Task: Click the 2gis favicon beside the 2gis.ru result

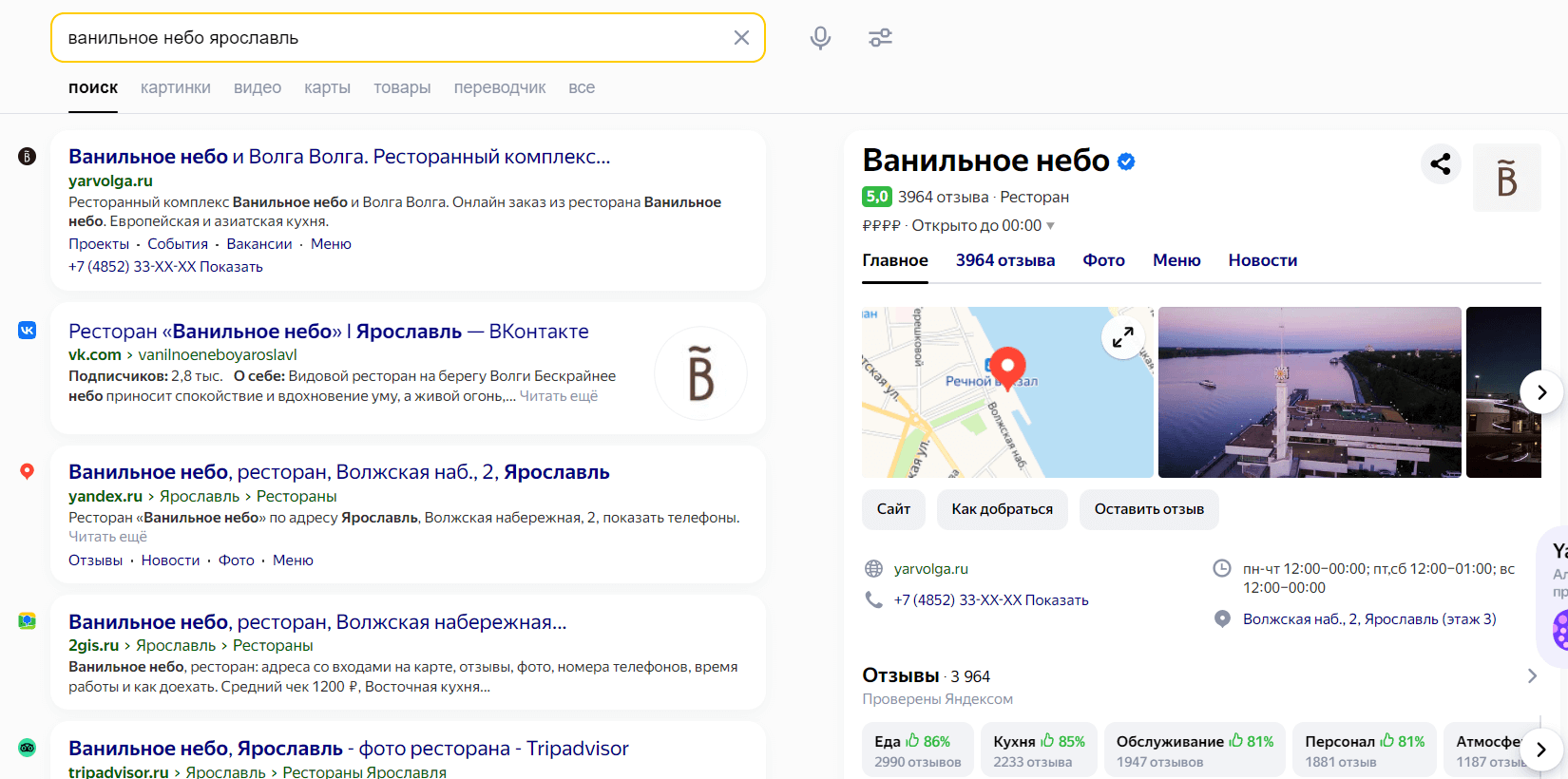Action: [x=27, y=621]
